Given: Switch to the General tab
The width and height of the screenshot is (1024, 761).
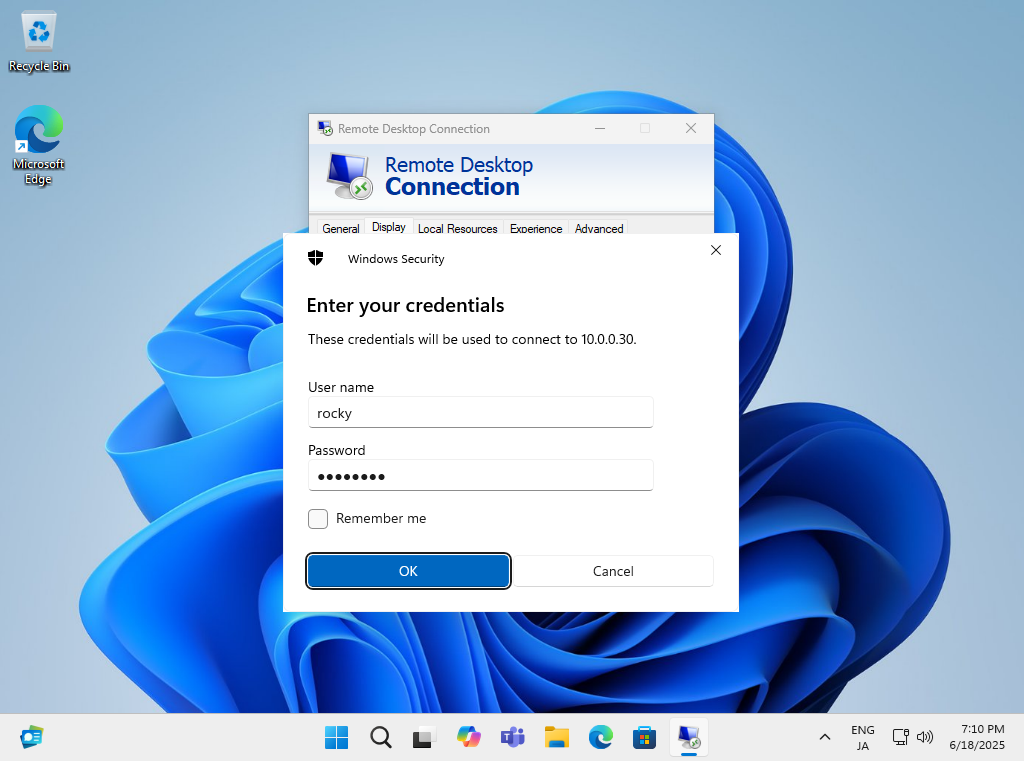Looking at the screenshot, I should (340, 229).
